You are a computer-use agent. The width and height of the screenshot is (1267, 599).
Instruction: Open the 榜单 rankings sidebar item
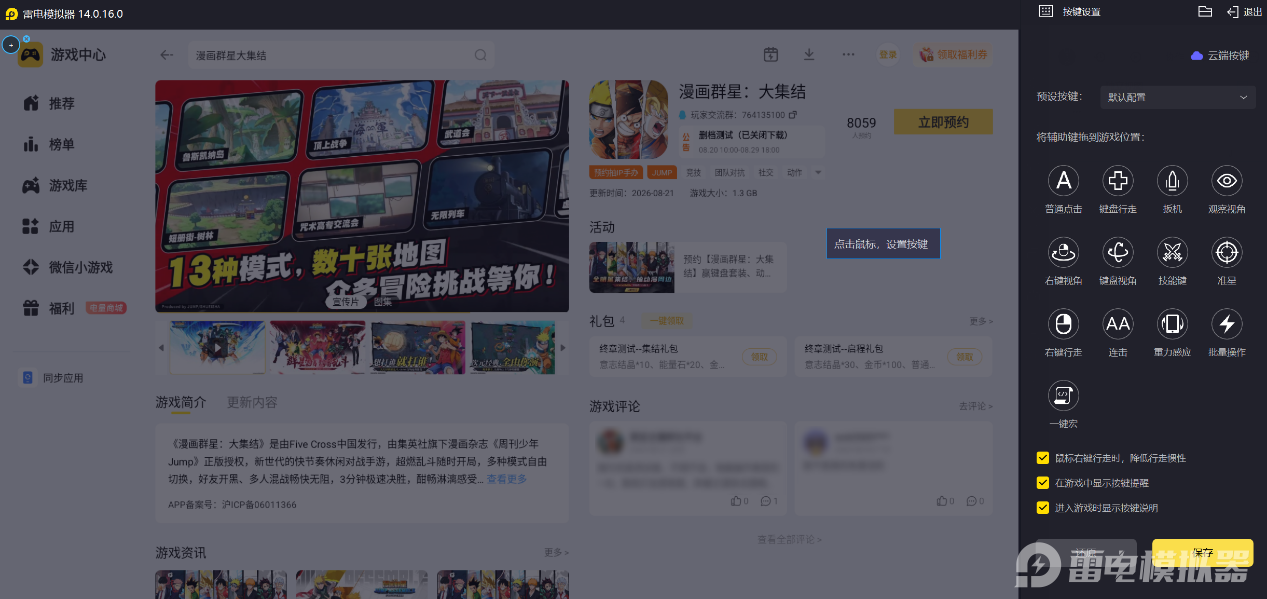48,144
